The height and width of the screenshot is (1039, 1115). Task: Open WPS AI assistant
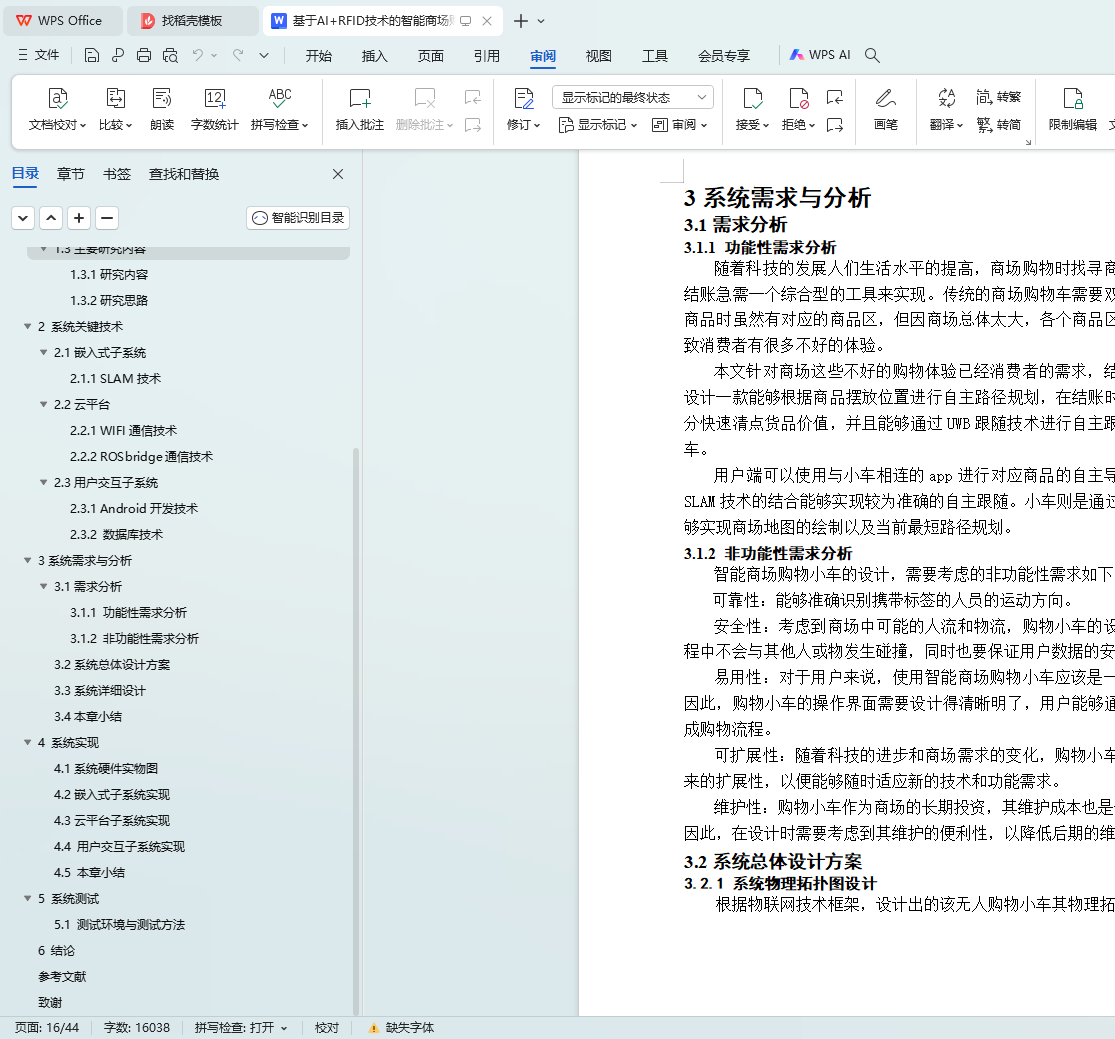click(820, 55)
